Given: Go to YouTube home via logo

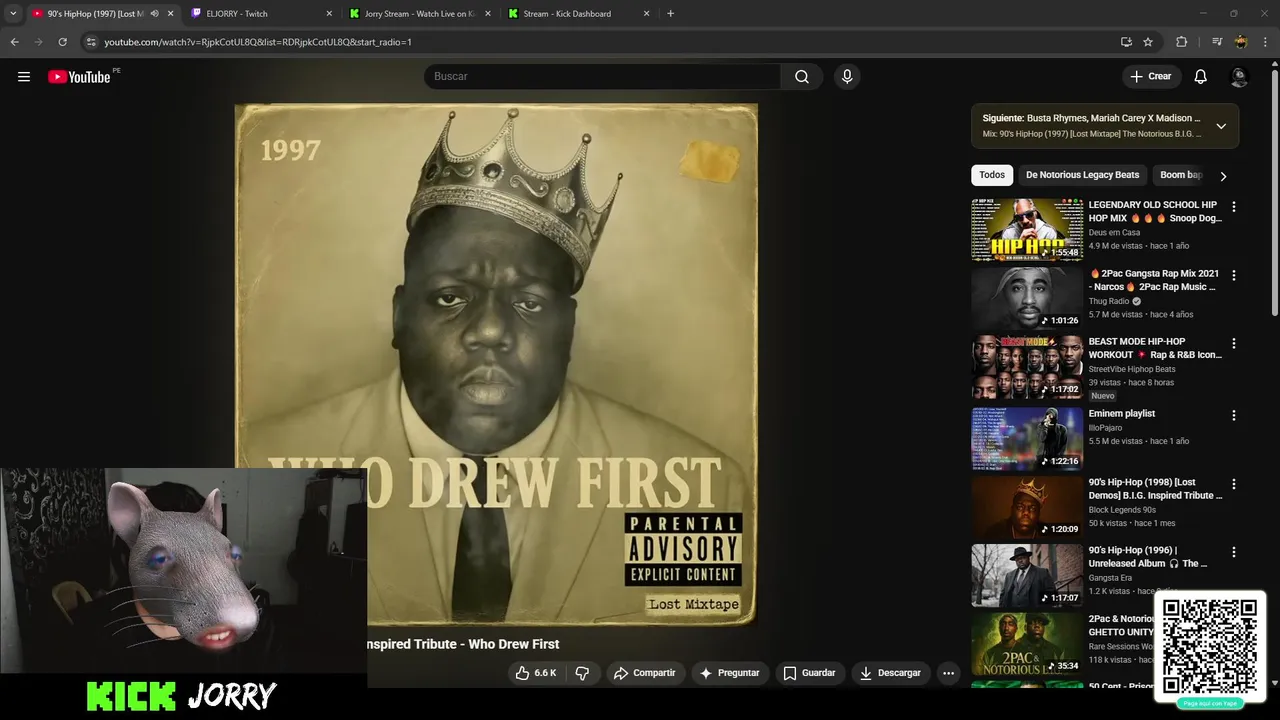Looking at the screenshot, I should (x=79, y=77).
